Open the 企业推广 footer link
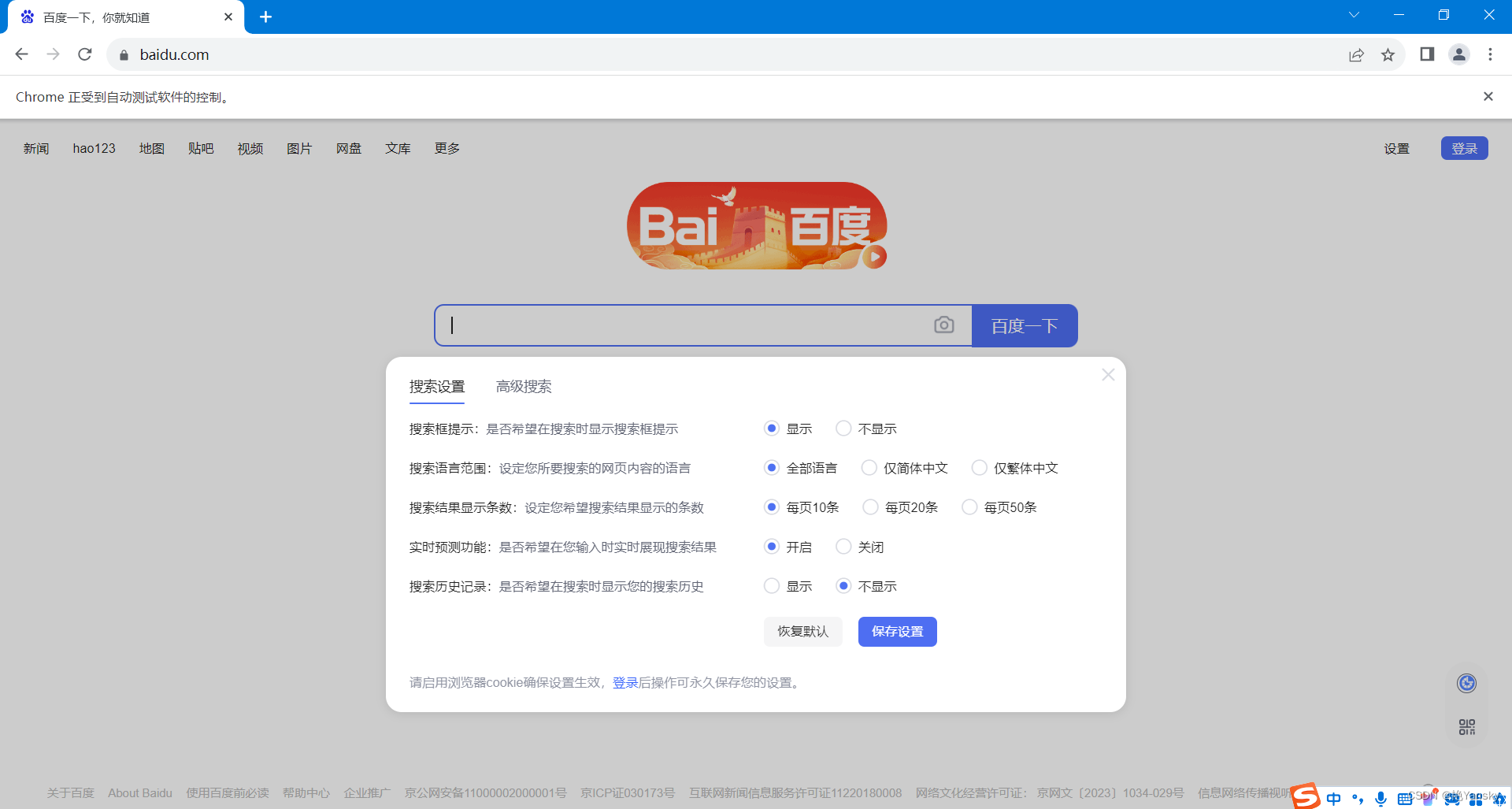 point(367,793)
